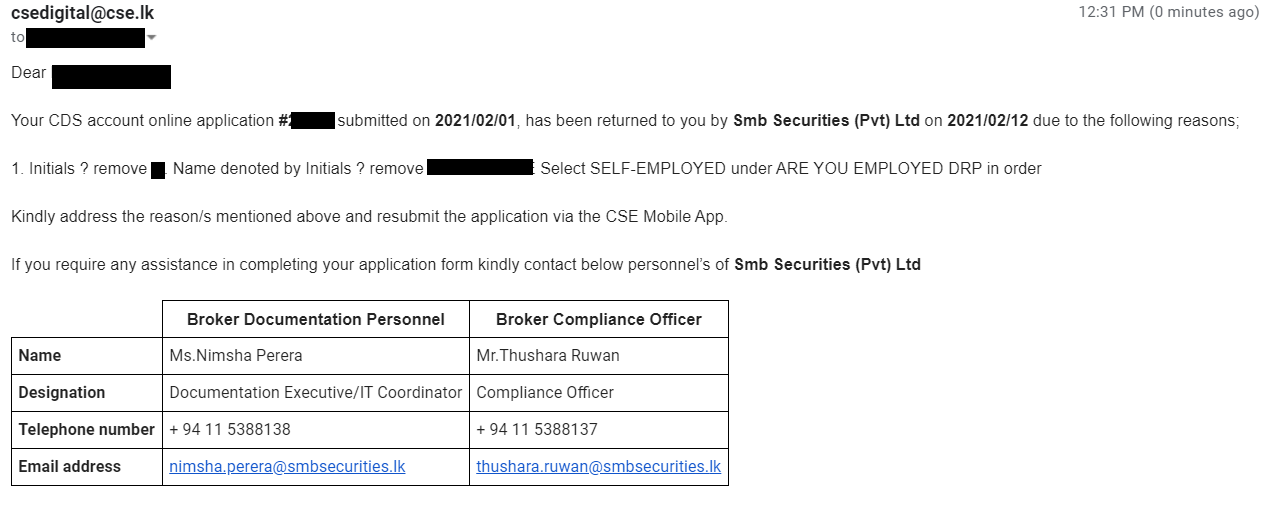Click telephone number + 94 11 5388137
1278x519 pixels.
pos(537,430)
